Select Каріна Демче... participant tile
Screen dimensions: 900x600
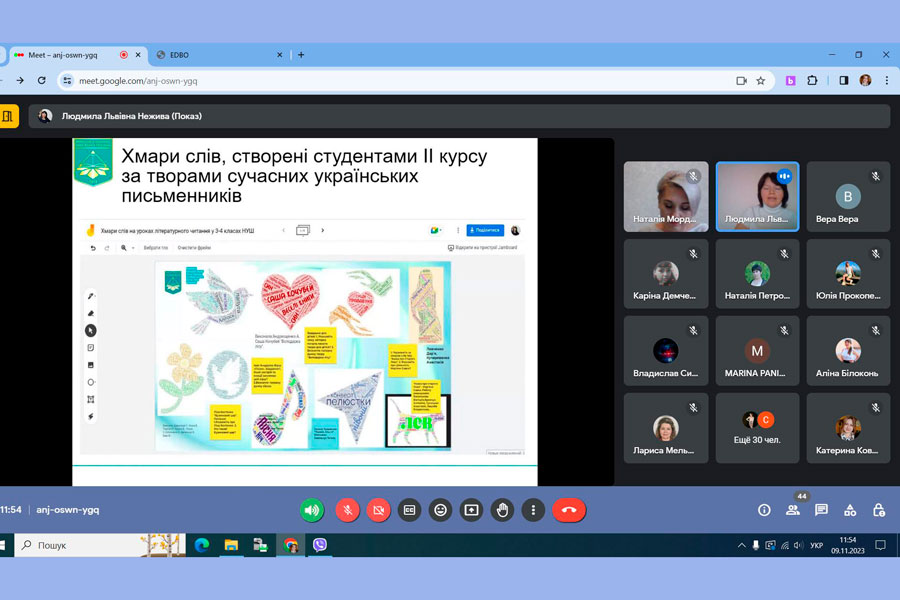point(666,274)
